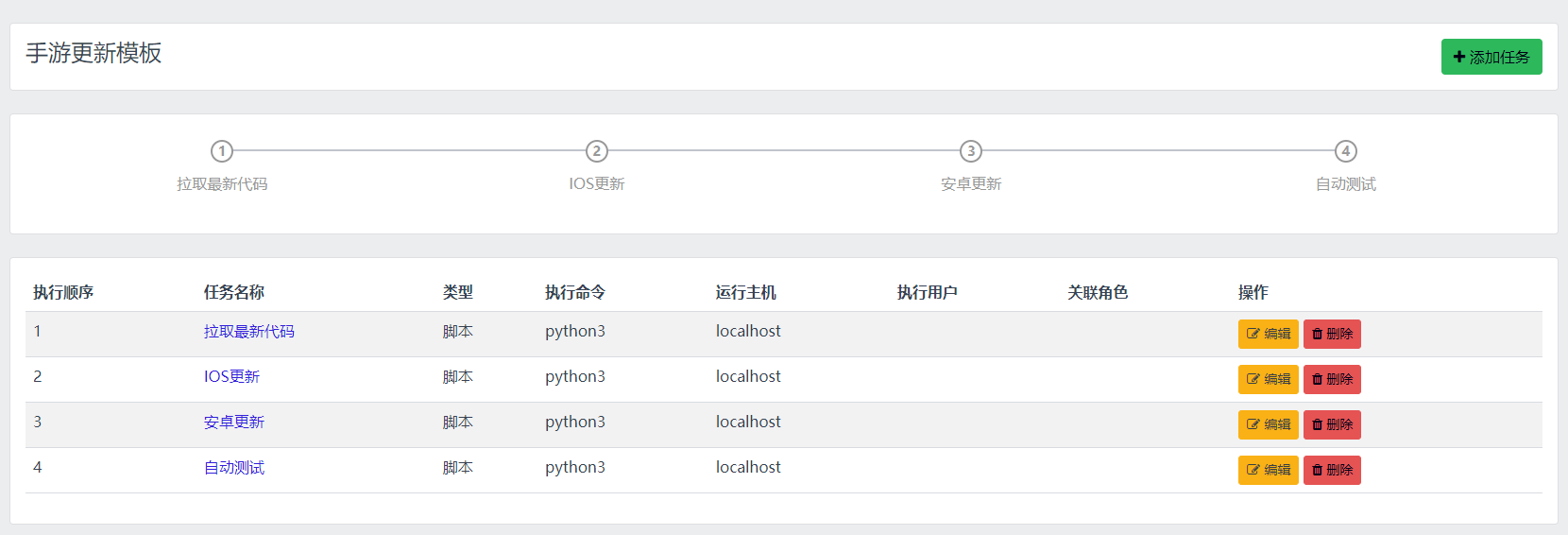Edit the 安卓更新 task row
The image size is (1568, 535).
(x=1268, y=424)
